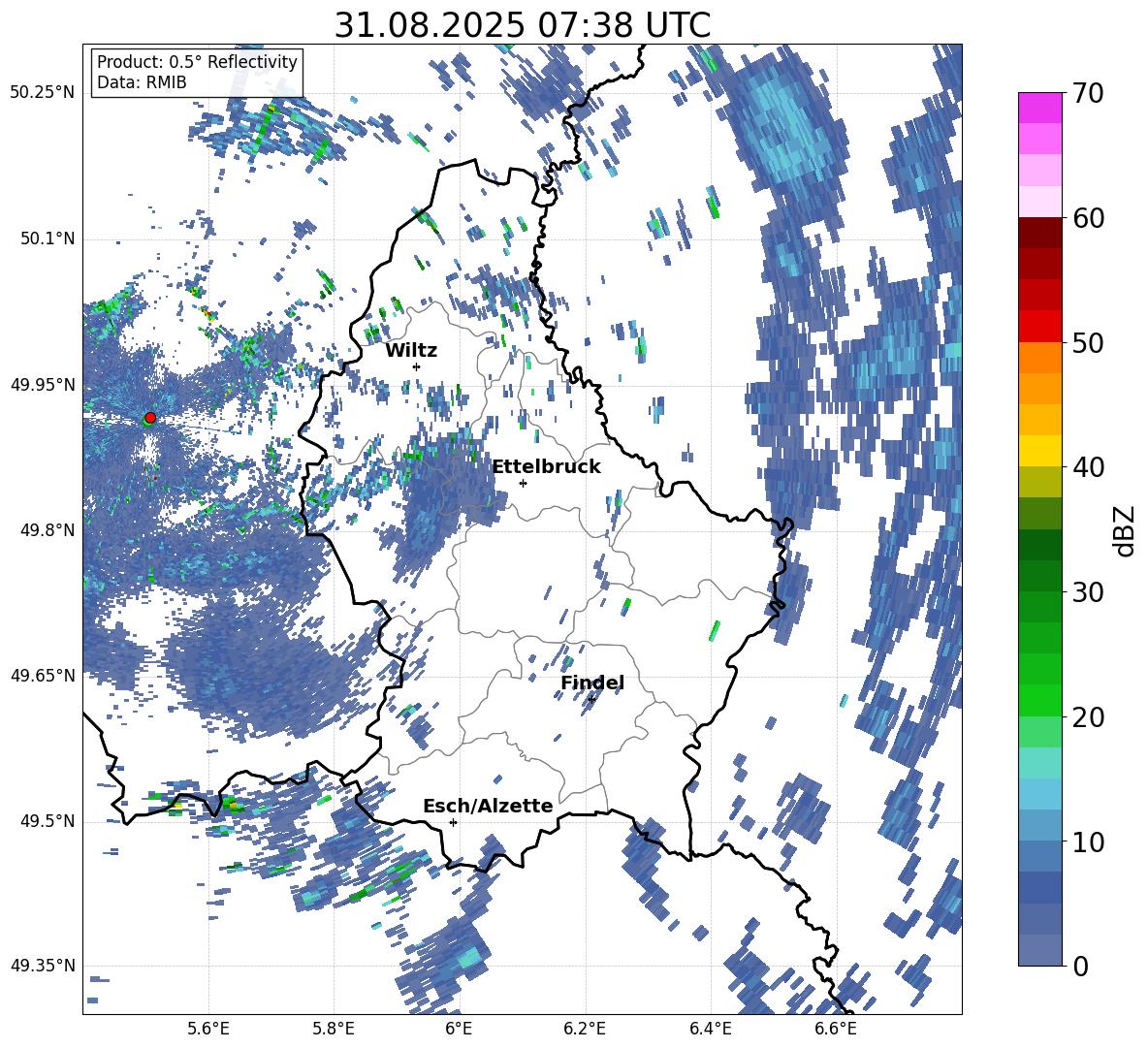Viewport: 1148px width, 1048px height.
Task: Click the Findel location cross marker
Action: (591, 700)
